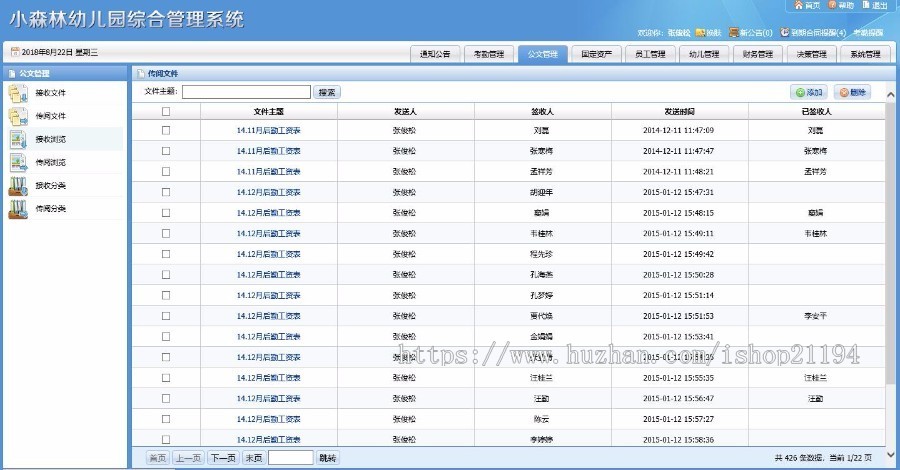Switch to the 财务管理 tab
This screenshot has height=470, width=900.
[758, 54]
